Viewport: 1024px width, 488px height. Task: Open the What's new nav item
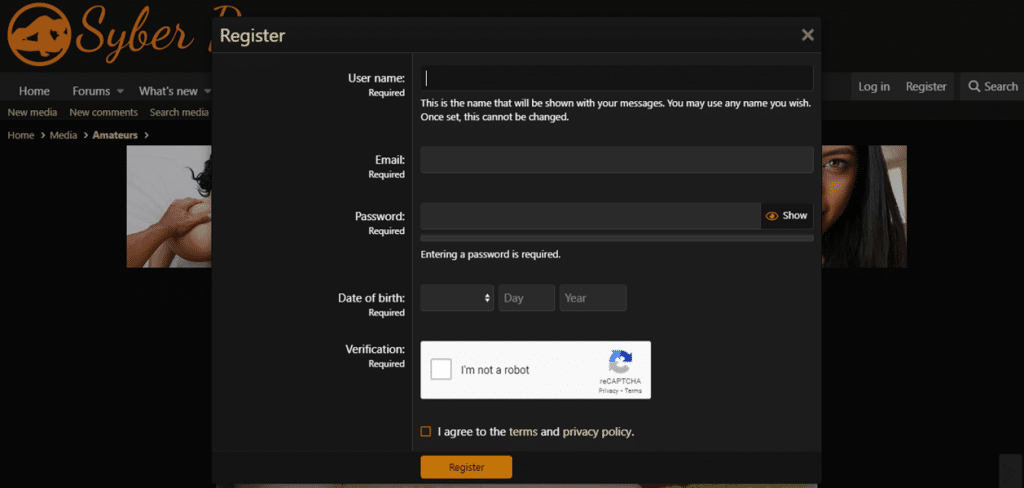coord(168,91)
